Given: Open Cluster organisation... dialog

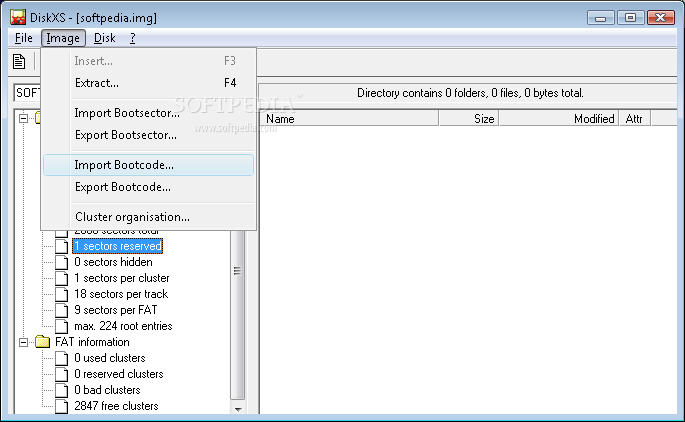Looking at the screenshot, I should (149, 217).
